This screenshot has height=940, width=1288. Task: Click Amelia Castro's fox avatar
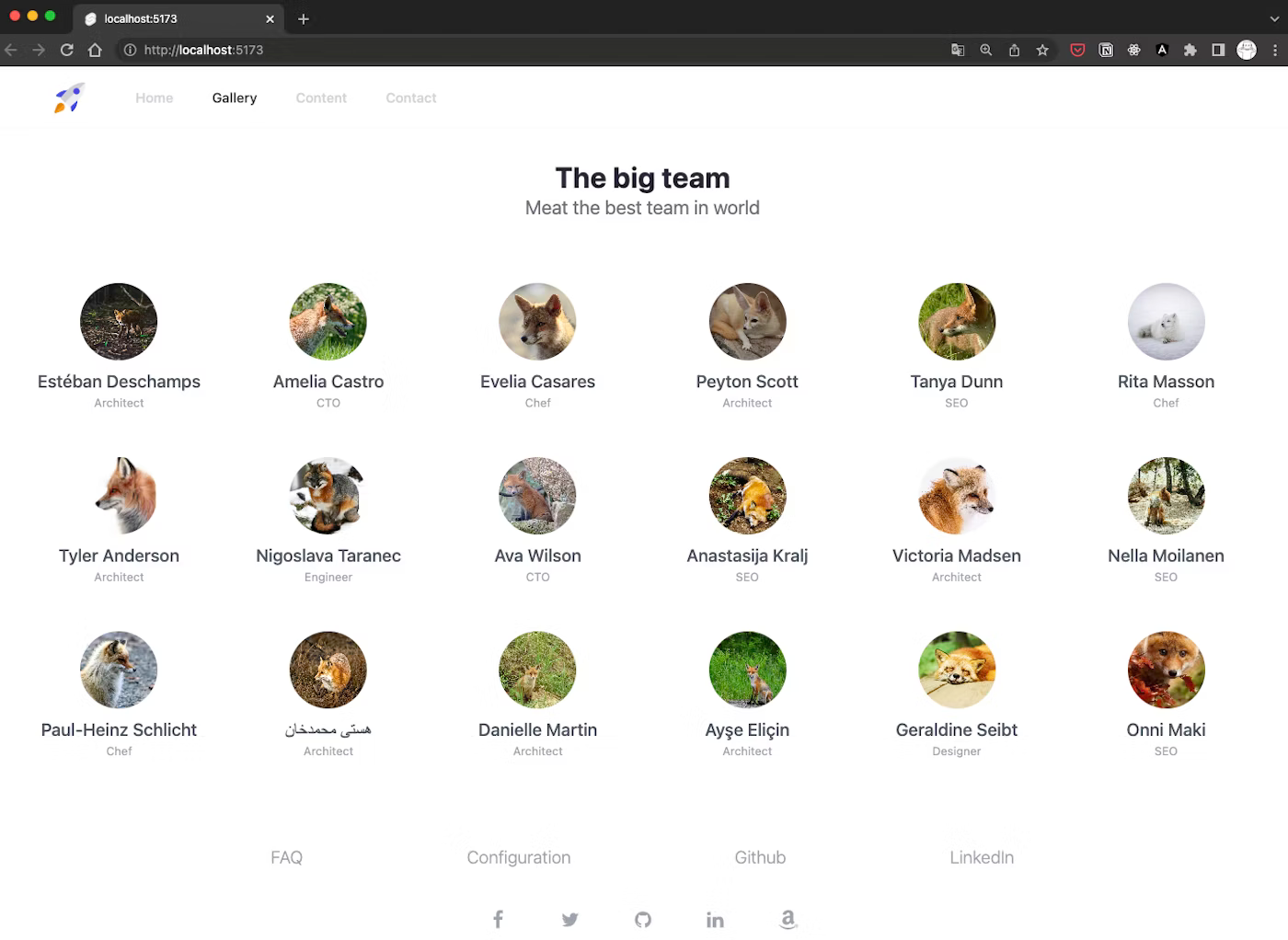328,322
